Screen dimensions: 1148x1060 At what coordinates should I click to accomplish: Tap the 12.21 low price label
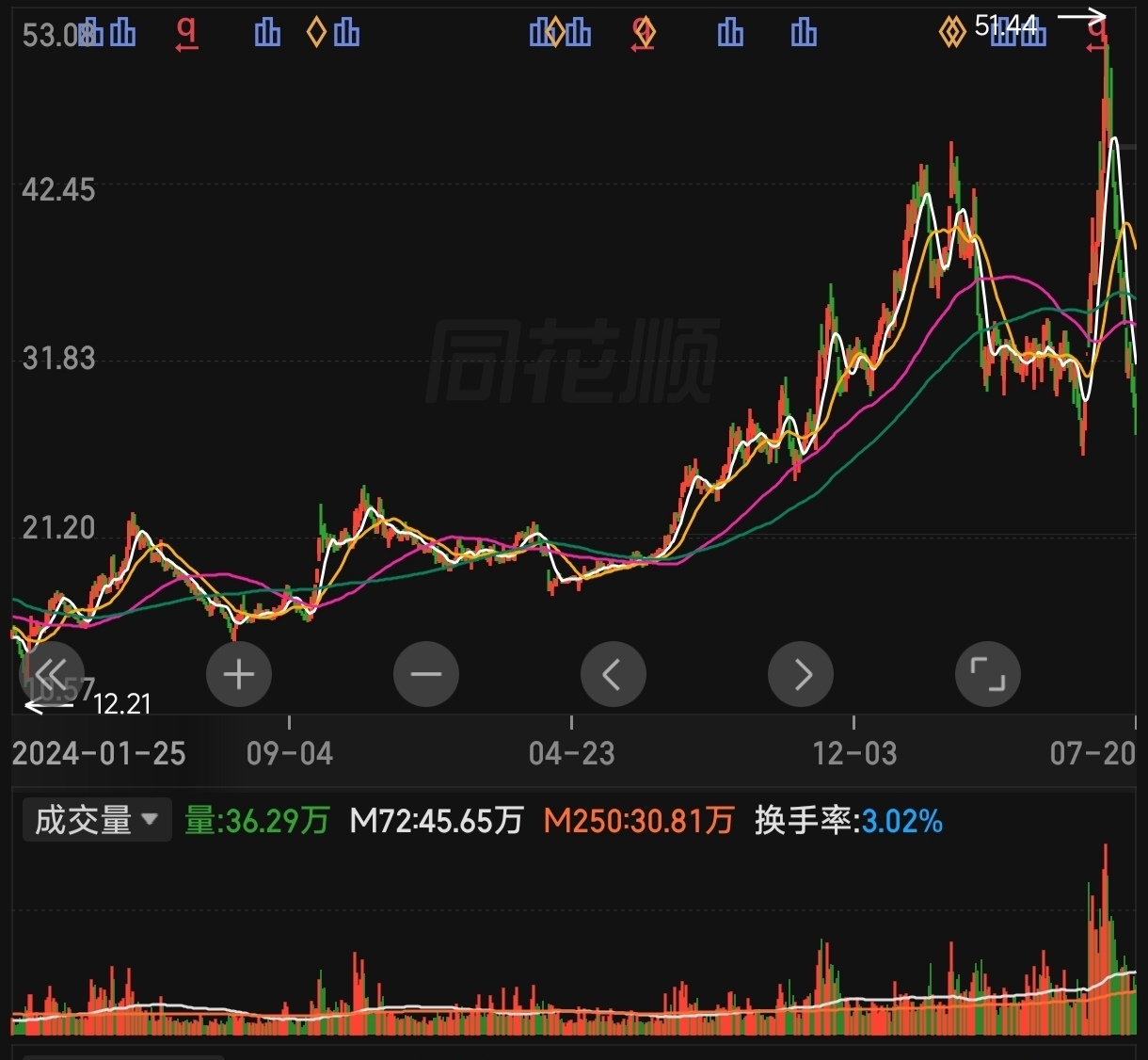tap(122, 703)
